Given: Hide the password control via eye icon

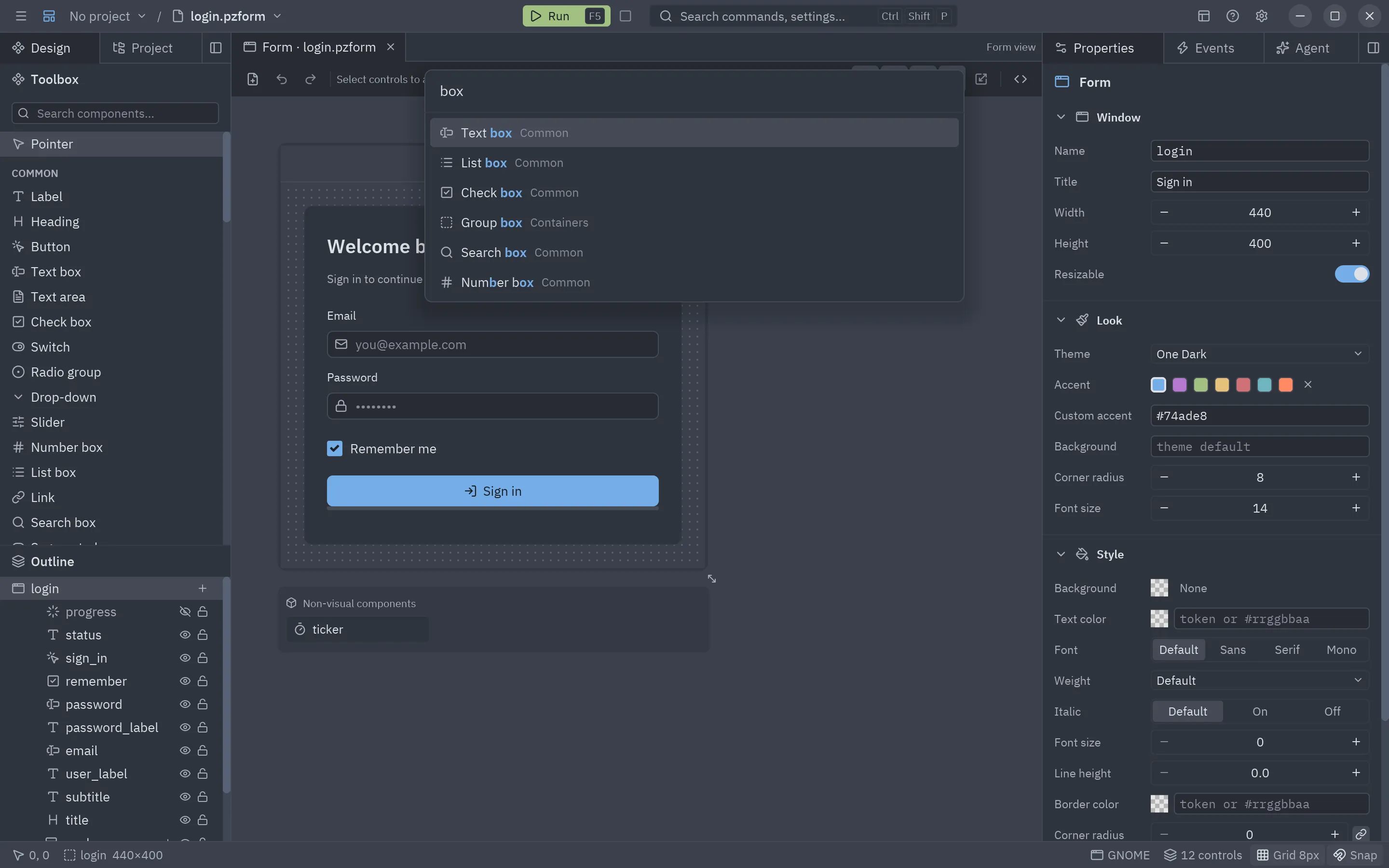Looking at the screenshot, I should point(185,705).
